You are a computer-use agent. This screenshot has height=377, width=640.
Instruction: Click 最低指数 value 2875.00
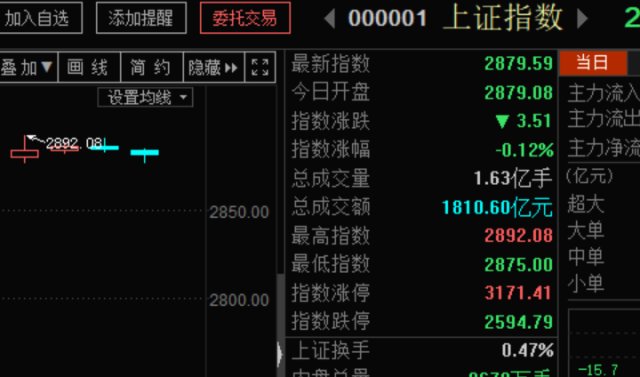[518, 265]
